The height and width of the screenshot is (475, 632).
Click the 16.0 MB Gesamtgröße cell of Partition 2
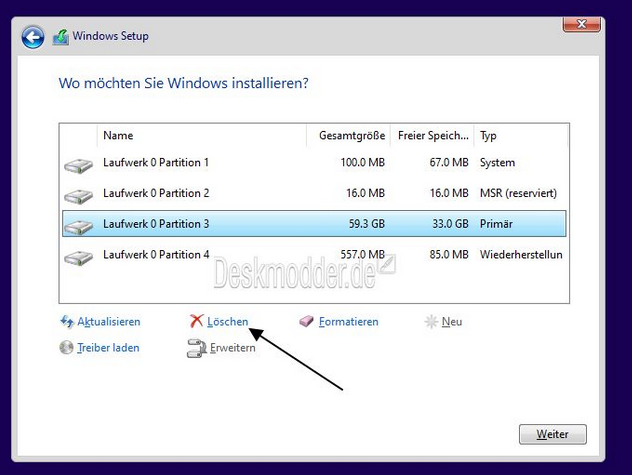point(366,193)
